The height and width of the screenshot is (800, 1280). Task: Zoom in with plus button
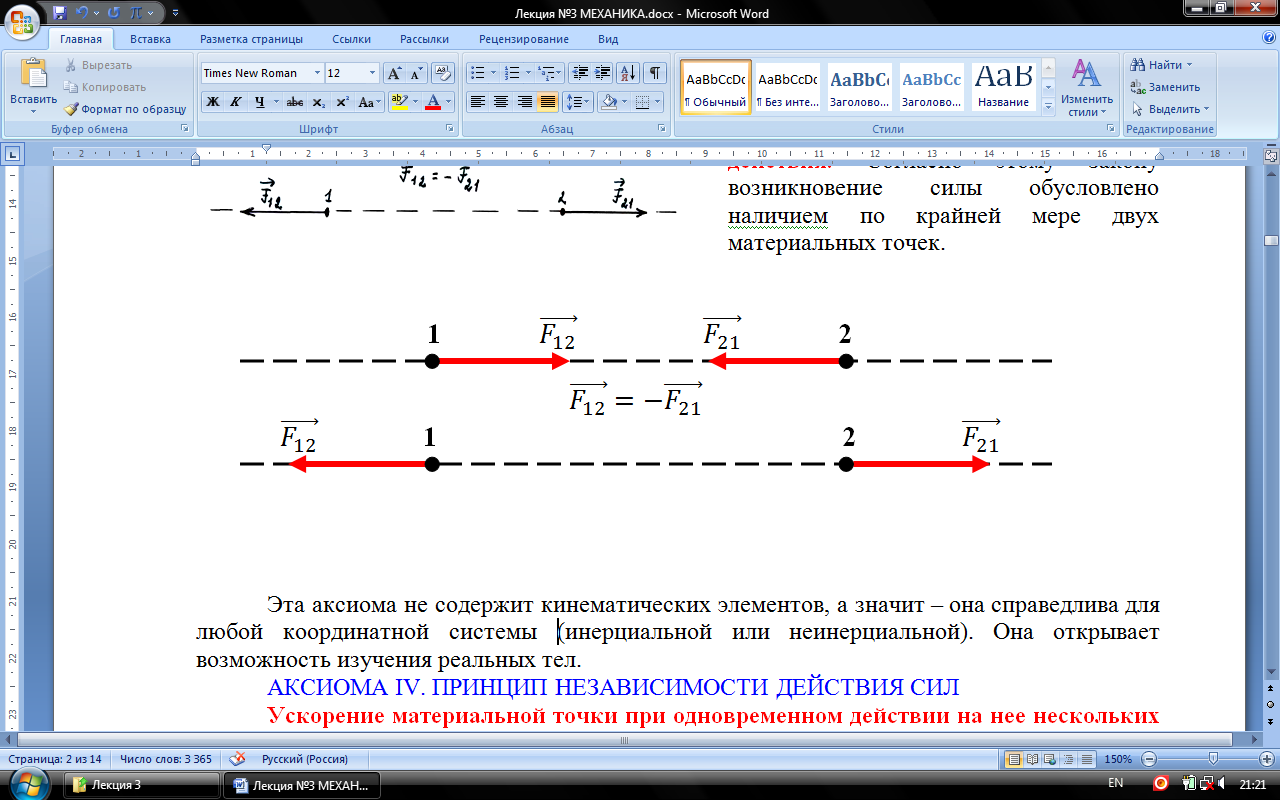coord(1265,759)
